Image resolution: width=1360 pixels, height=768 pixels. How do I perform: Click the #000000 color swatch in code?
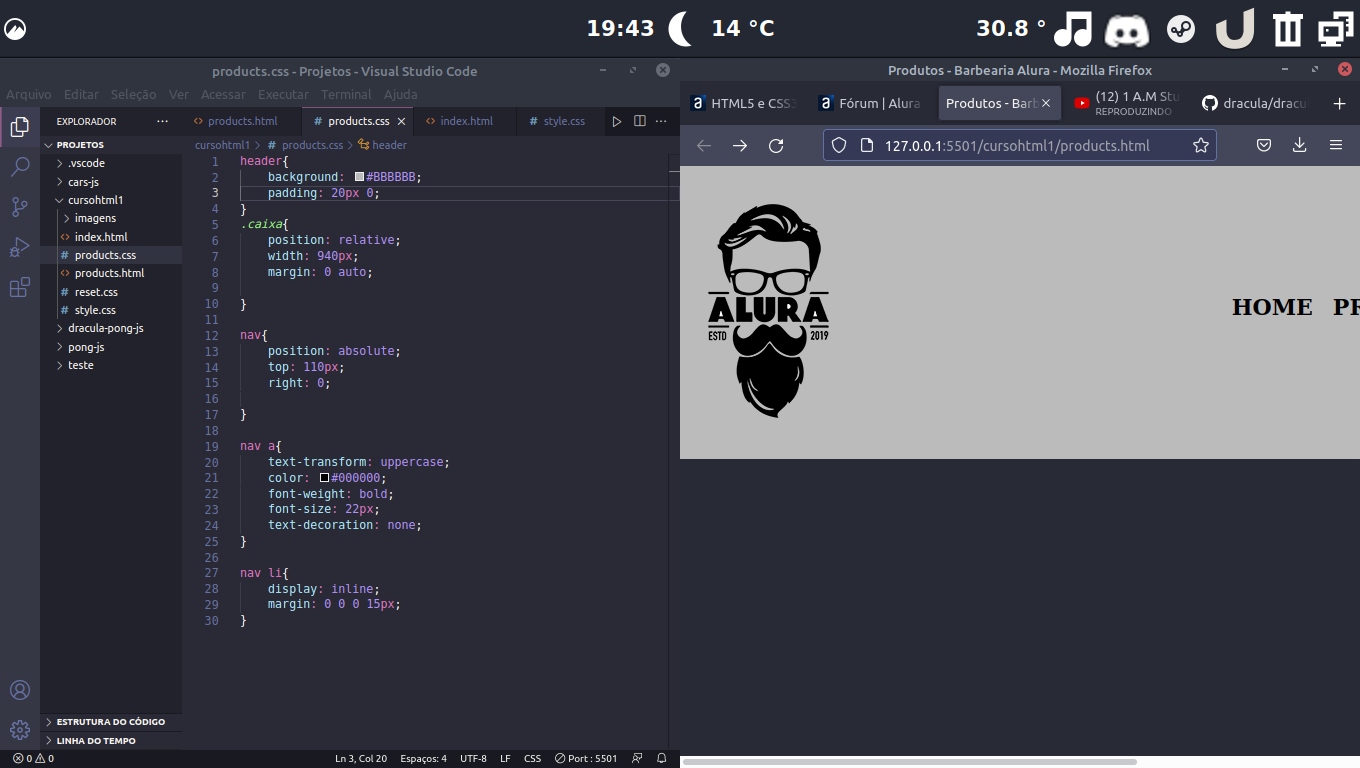point(324,478)
